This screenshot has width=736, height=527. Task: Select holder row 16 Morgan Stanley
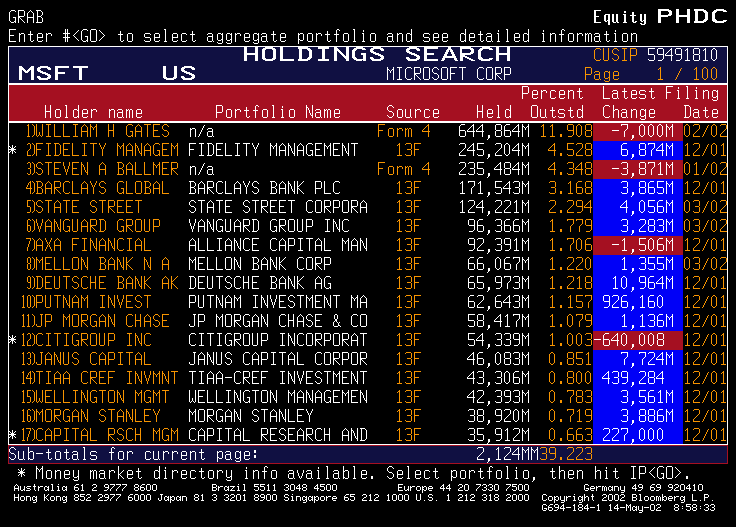(x=368, y=416)
